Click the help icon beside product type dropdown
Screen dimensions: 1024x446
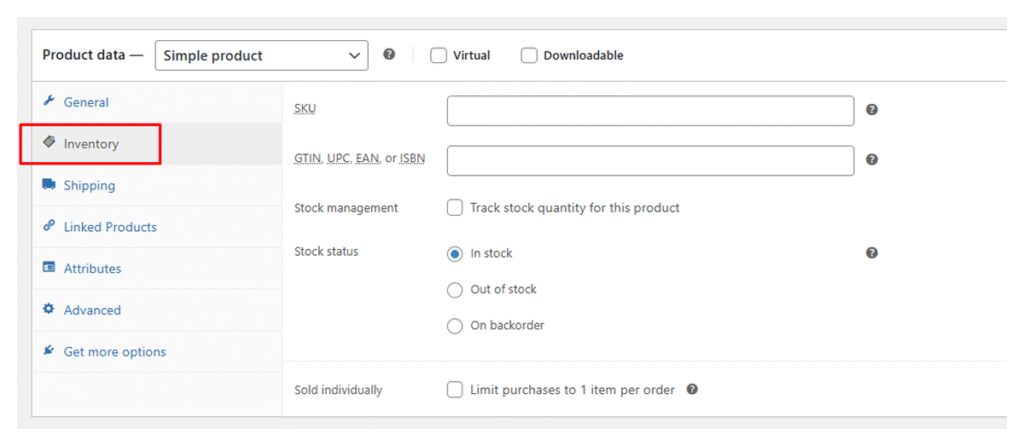(x=389, y=55)
